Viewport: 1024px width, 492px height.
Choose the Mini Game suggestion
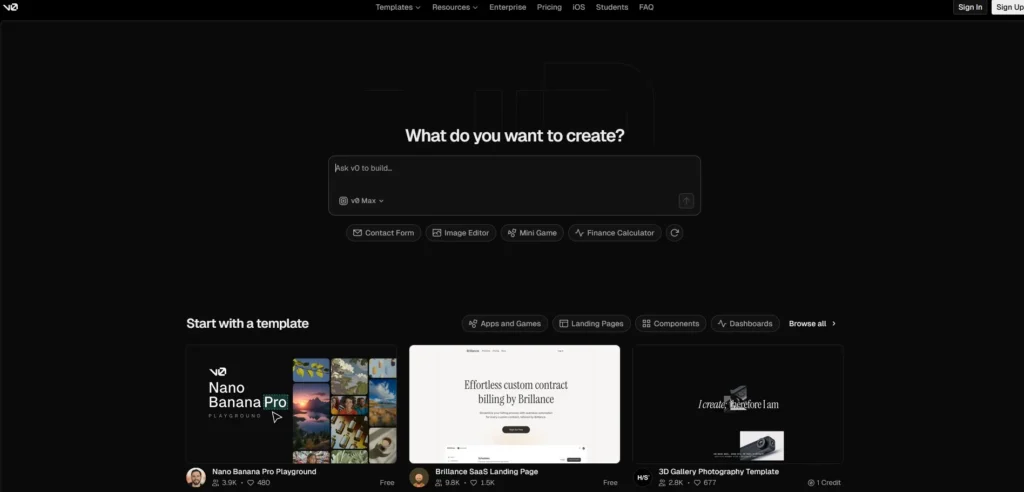coord(532,233)
